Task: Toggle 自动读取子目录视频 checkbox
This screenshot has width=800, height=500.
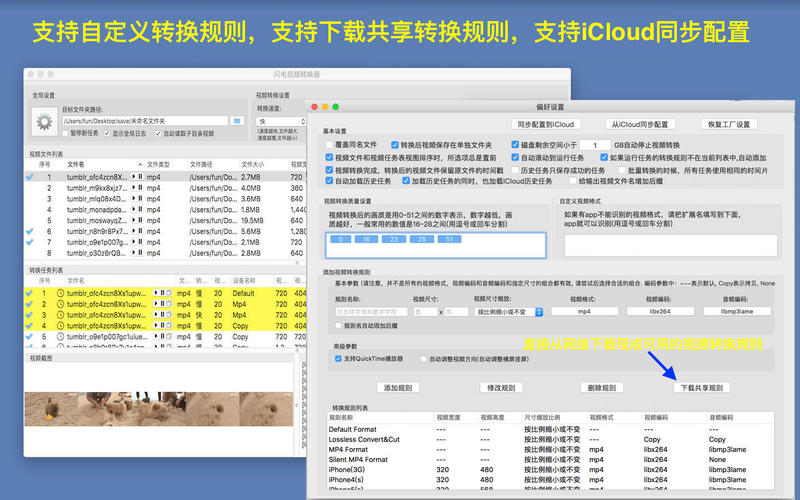Action: click(x=158, y=133)
